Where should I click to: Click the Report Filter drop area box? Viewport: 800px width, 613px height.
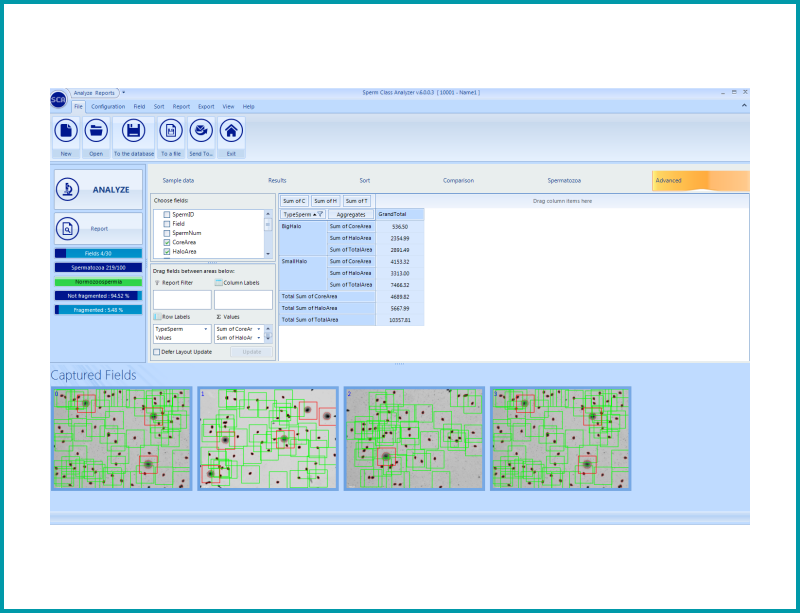(182, 300)
